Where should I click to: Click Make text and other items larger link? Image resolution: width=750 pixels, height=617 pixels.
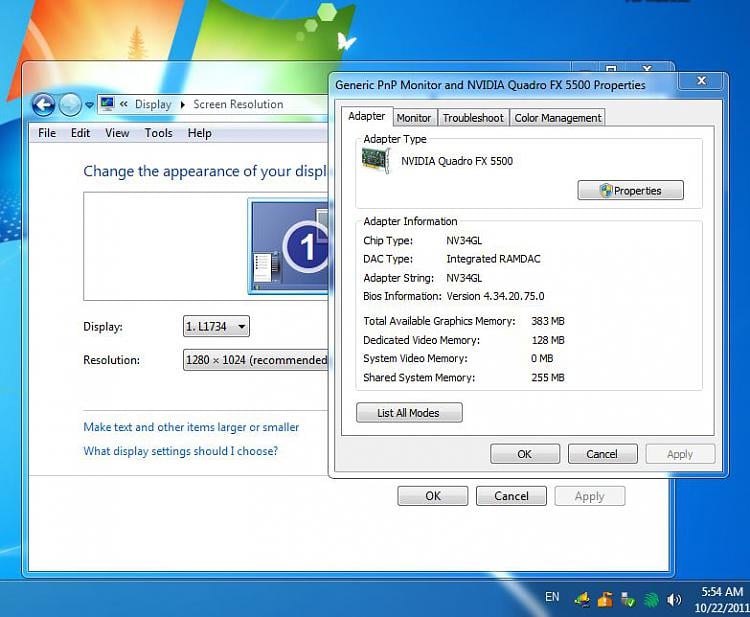(191, 427)
